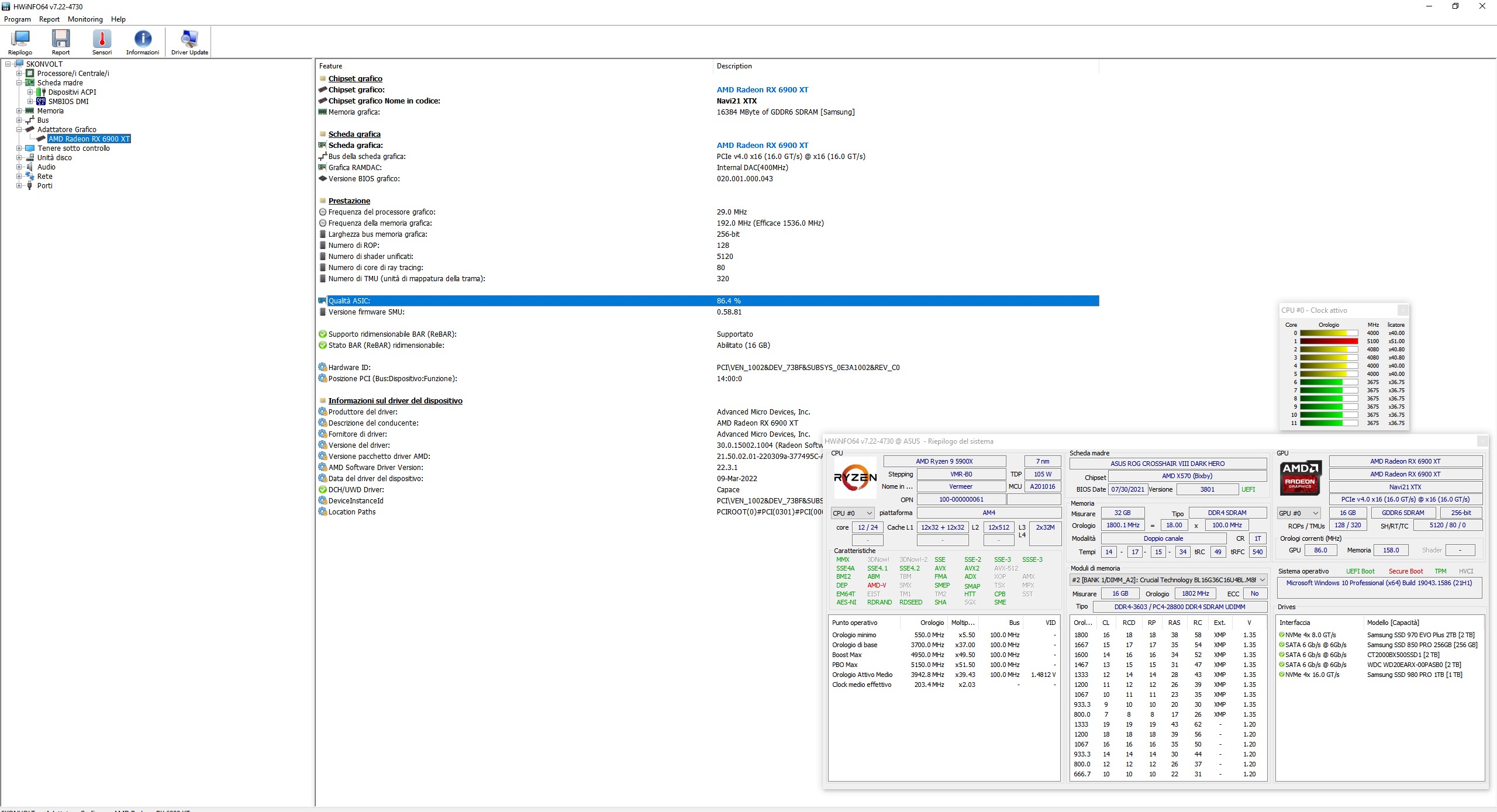Open the GPU #0 selector dropdown
The image size is (1497, 812).
point(1299,513)
